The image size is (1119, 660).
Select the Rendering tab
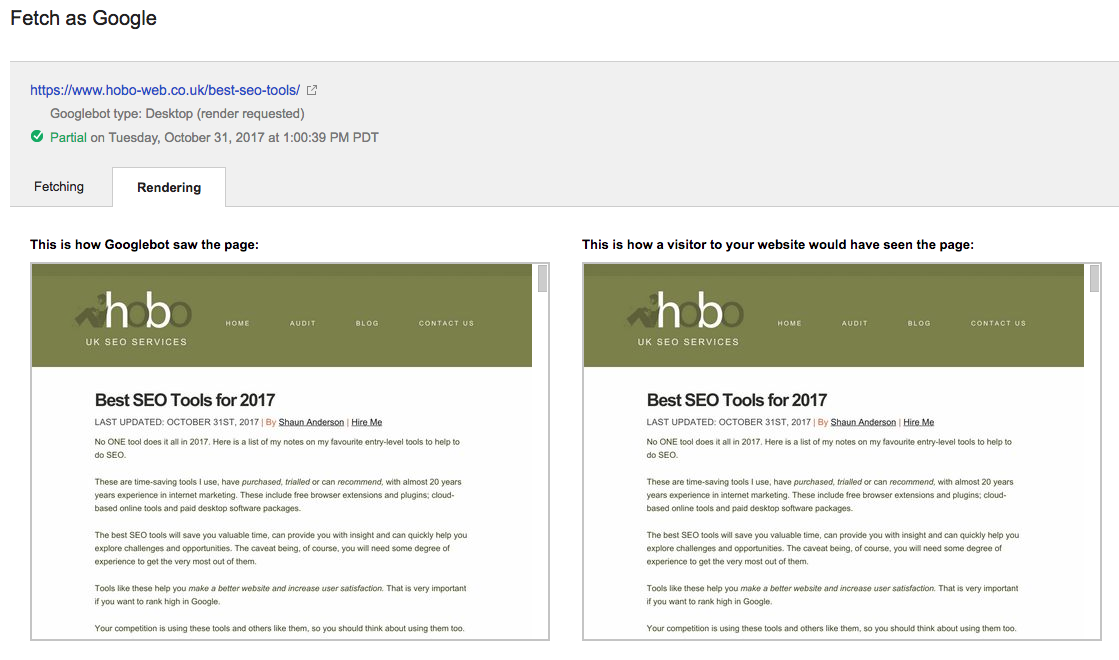click(x=169, y=187)
